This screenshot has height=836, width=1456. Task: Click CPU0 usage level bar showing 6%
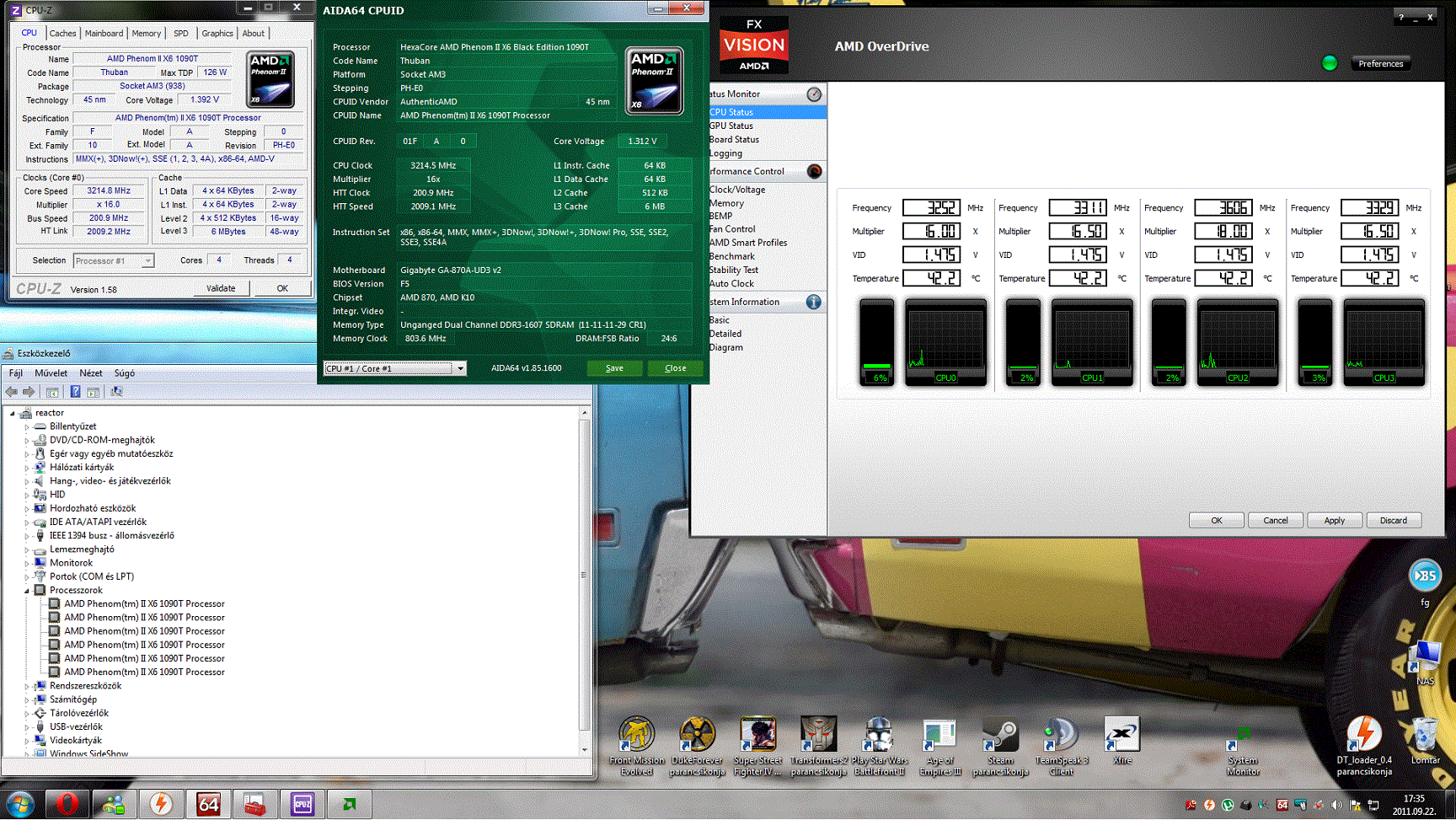877,344
